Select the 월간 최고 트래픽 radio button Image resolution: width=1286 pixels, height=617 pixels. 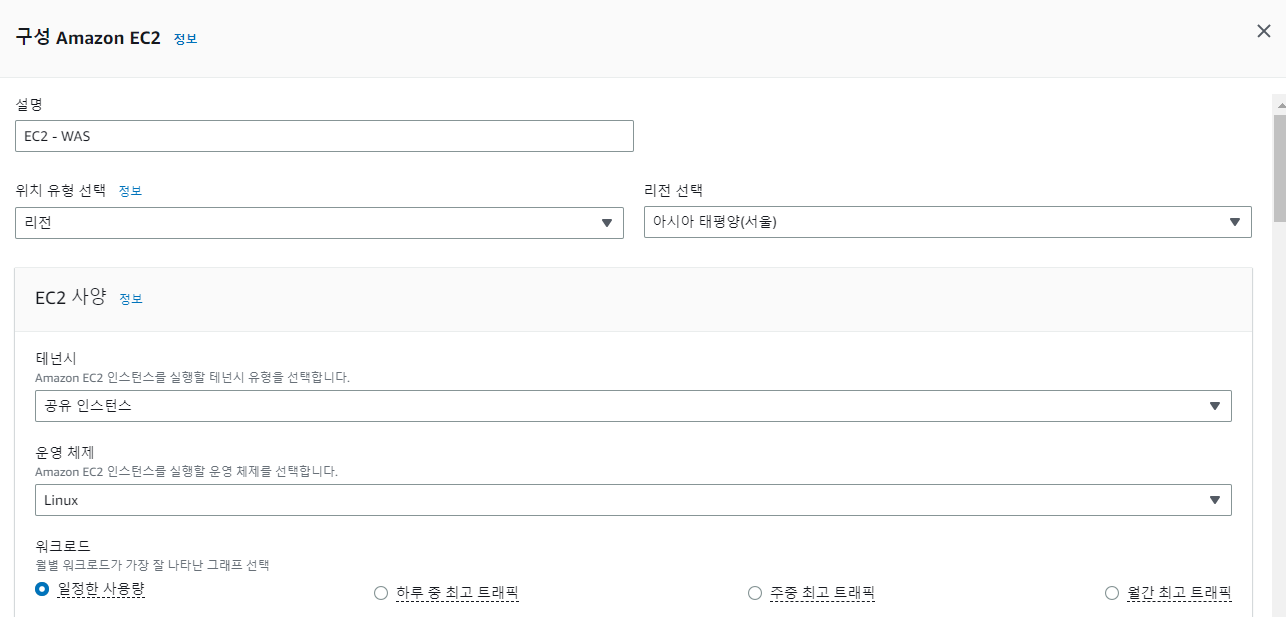pos(1112,593)
